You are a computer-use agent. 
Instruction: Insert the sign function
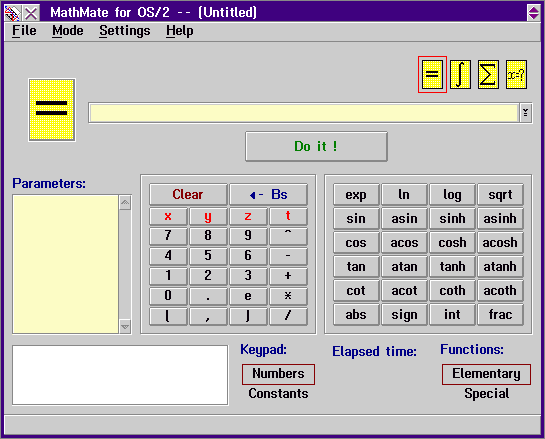coord(404,314)
